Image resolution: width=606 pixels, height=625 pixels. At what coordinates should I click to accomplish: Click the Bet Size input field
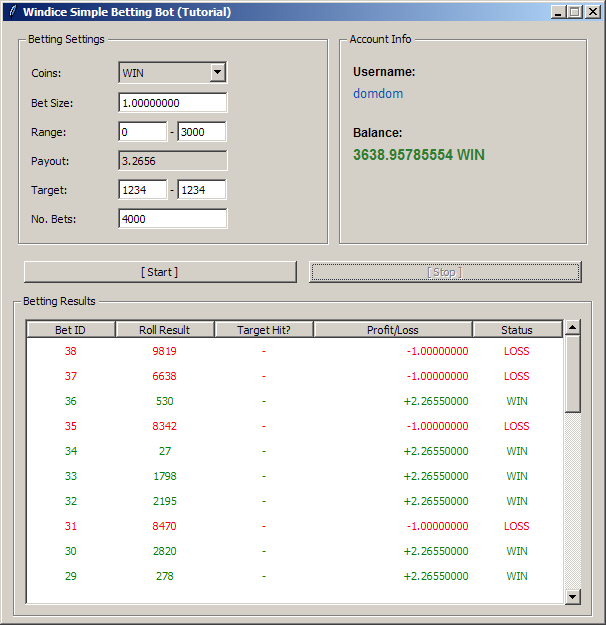pos(173,103)
